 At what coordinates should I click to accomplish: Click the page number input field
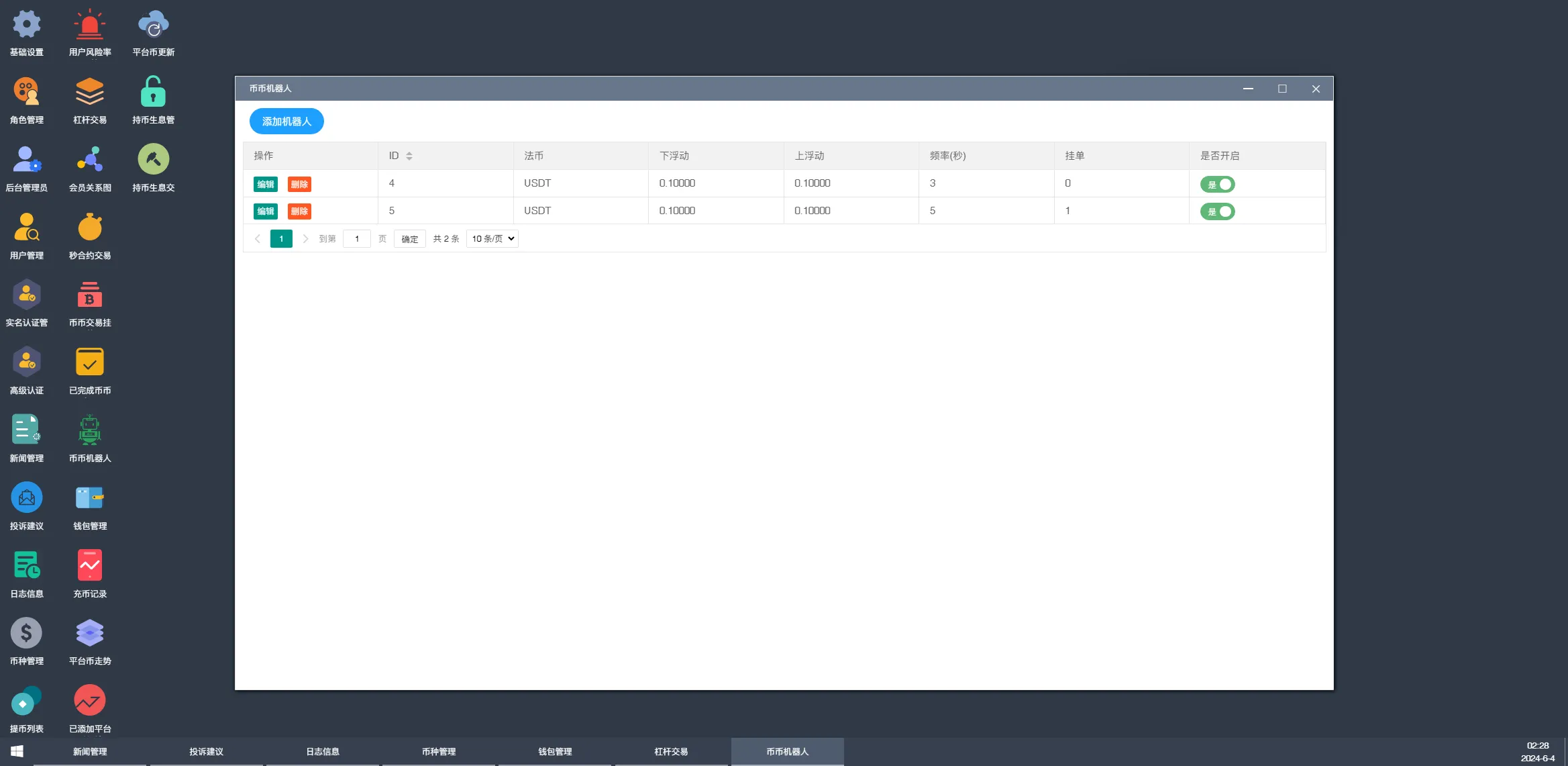357,239
